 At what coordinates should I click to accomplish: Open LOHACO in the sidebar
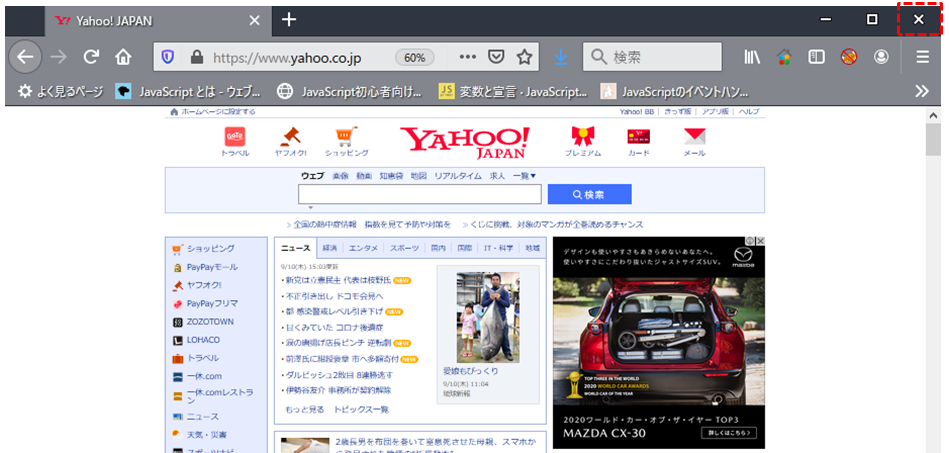click(203, 340)
